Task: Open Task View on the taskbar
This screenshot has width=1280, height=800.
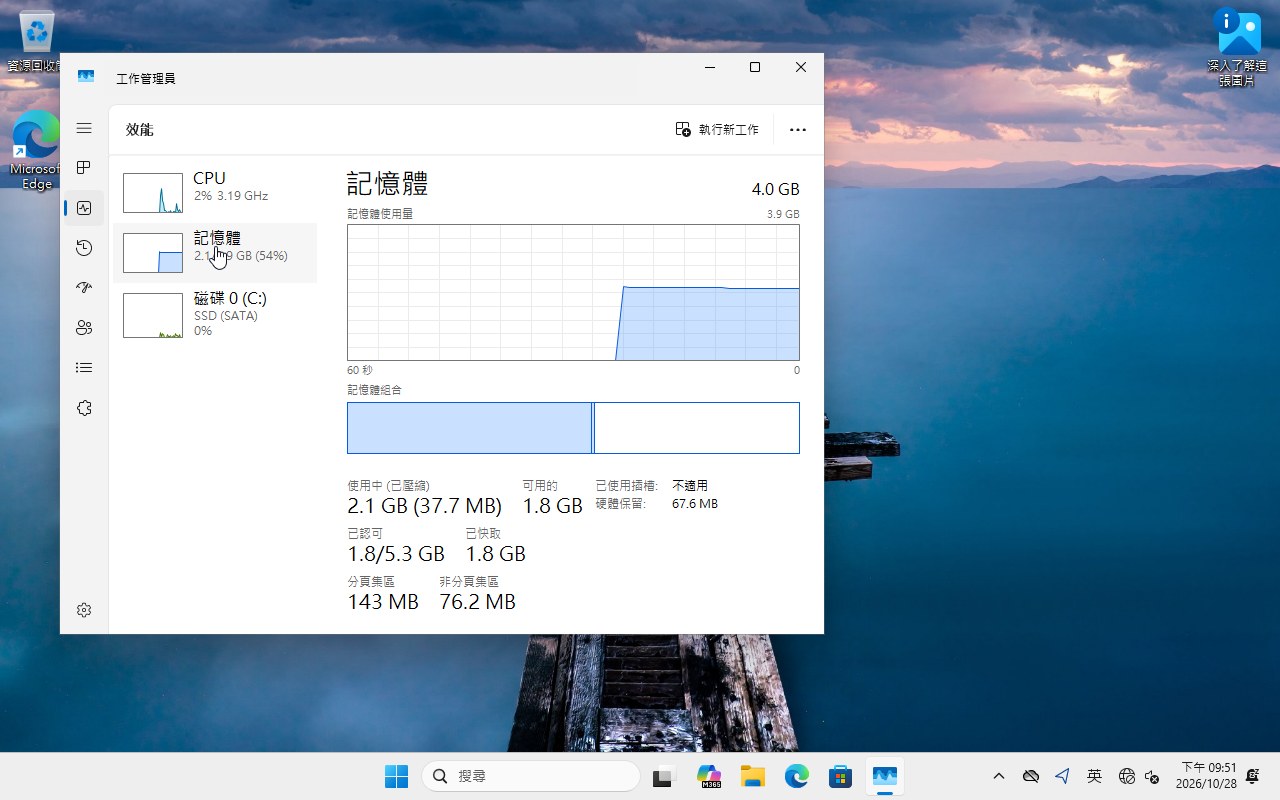Action: tap(663, 776)
